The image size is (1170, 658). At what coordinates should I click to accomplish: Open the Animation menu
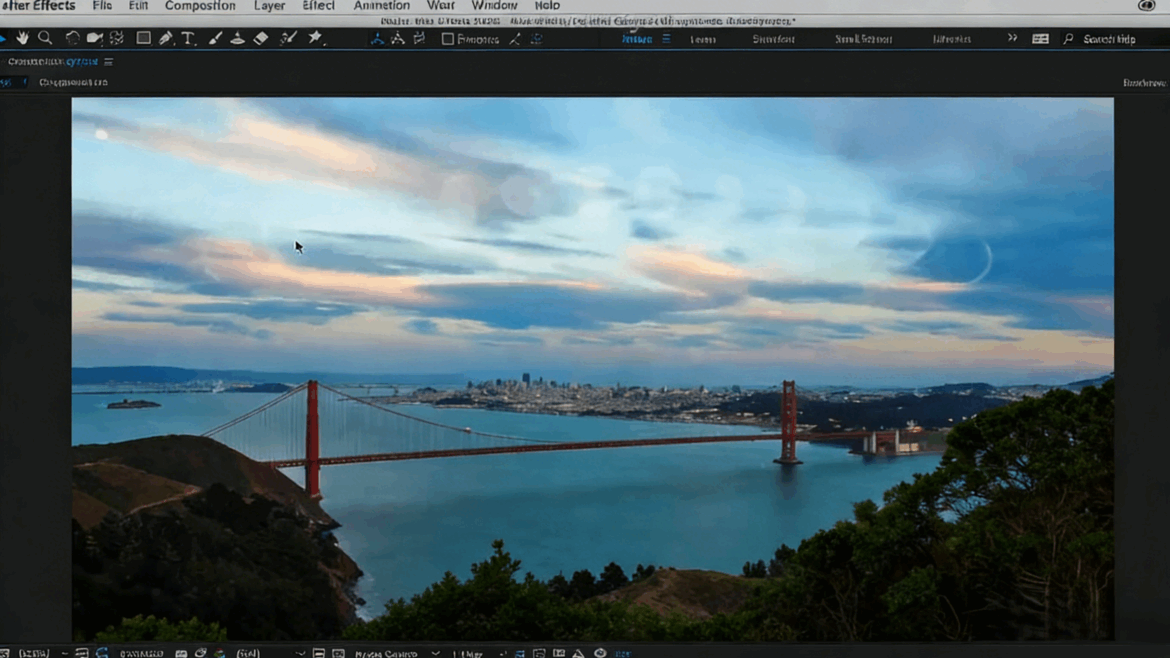(x=381, y=6)
